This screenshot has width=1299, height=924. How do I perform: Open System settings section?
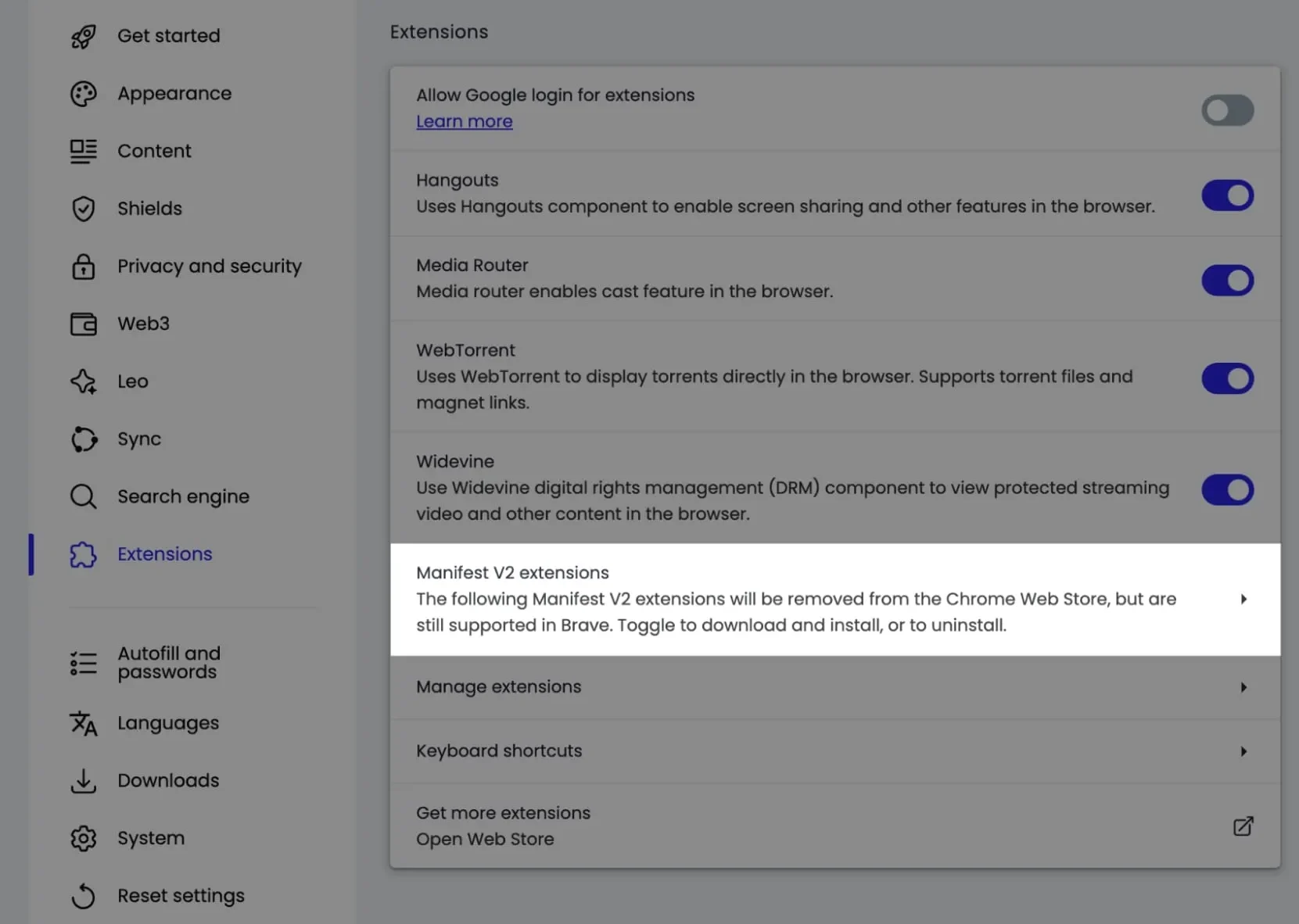(151, 838)
